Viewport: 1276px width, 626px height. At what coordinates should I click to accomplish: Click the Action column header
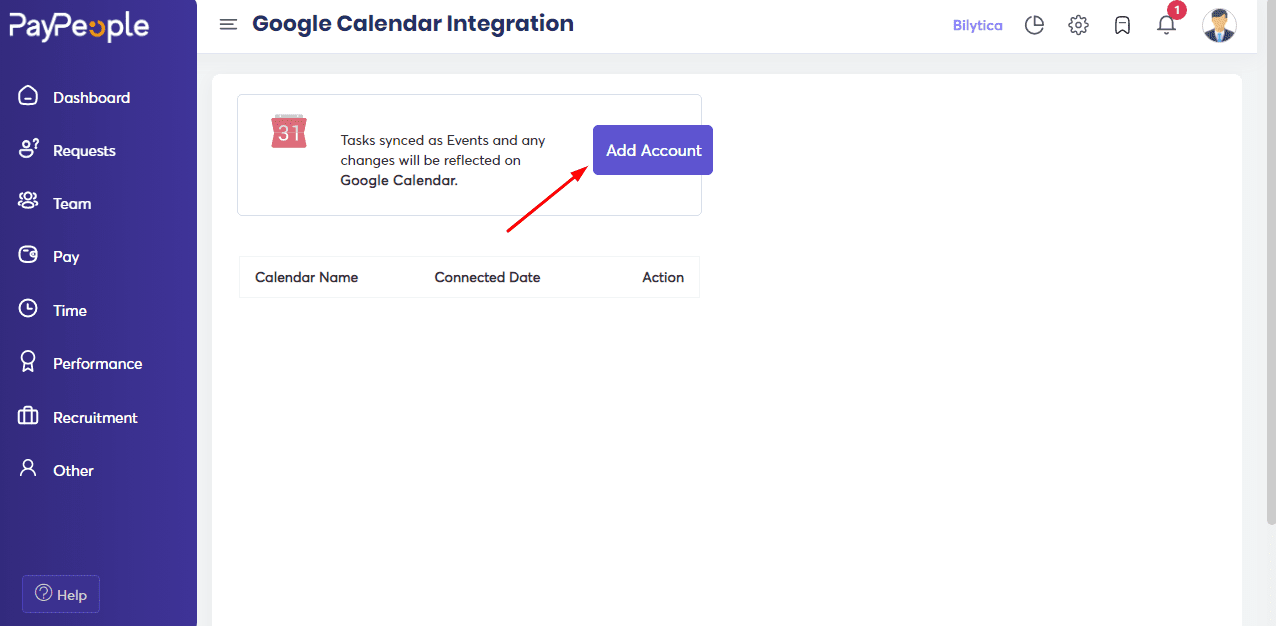[663, 277]
